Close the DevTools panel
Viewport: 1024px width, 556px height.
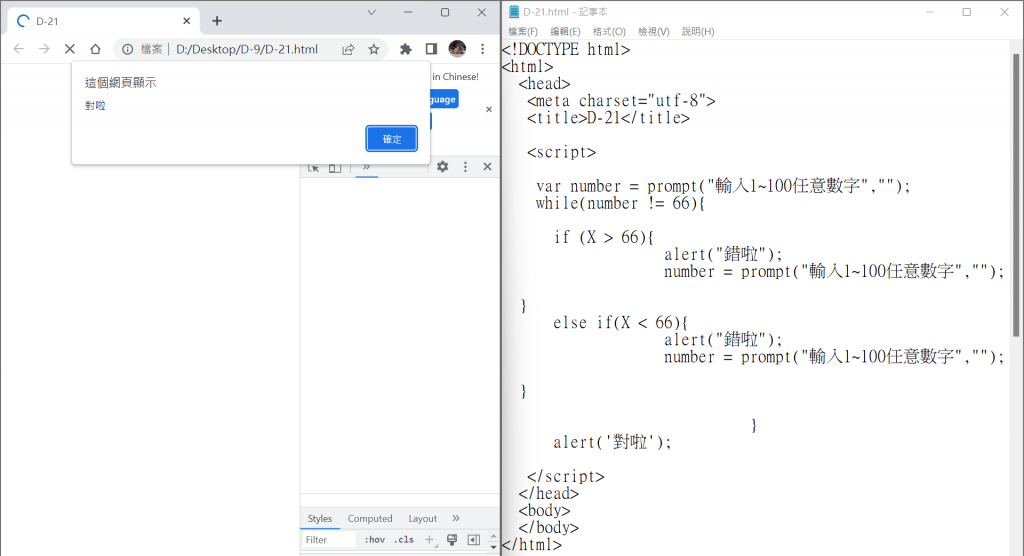click(x=487, y=167)
